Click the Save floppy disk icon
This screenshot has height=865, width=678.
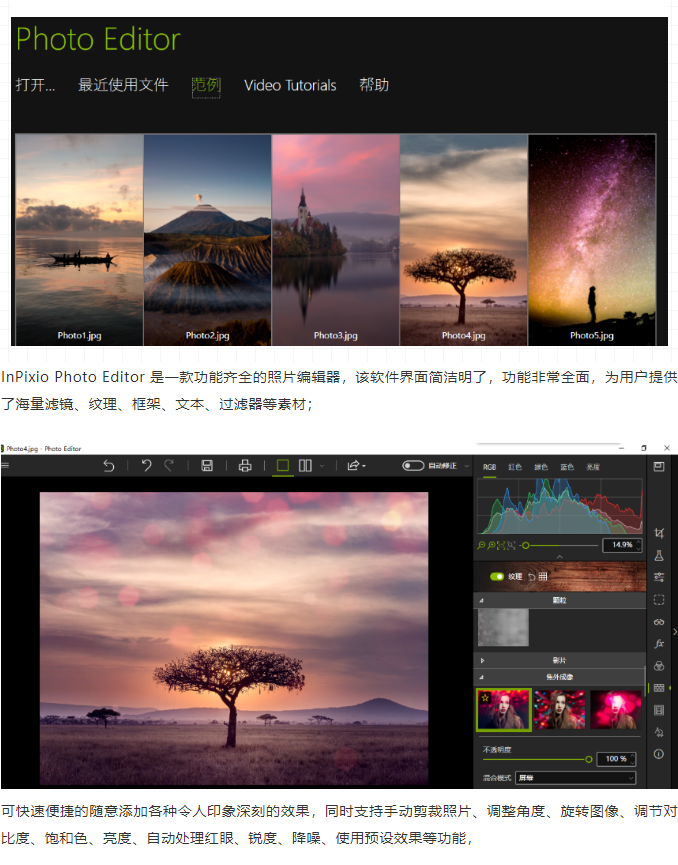click(207, 466)
